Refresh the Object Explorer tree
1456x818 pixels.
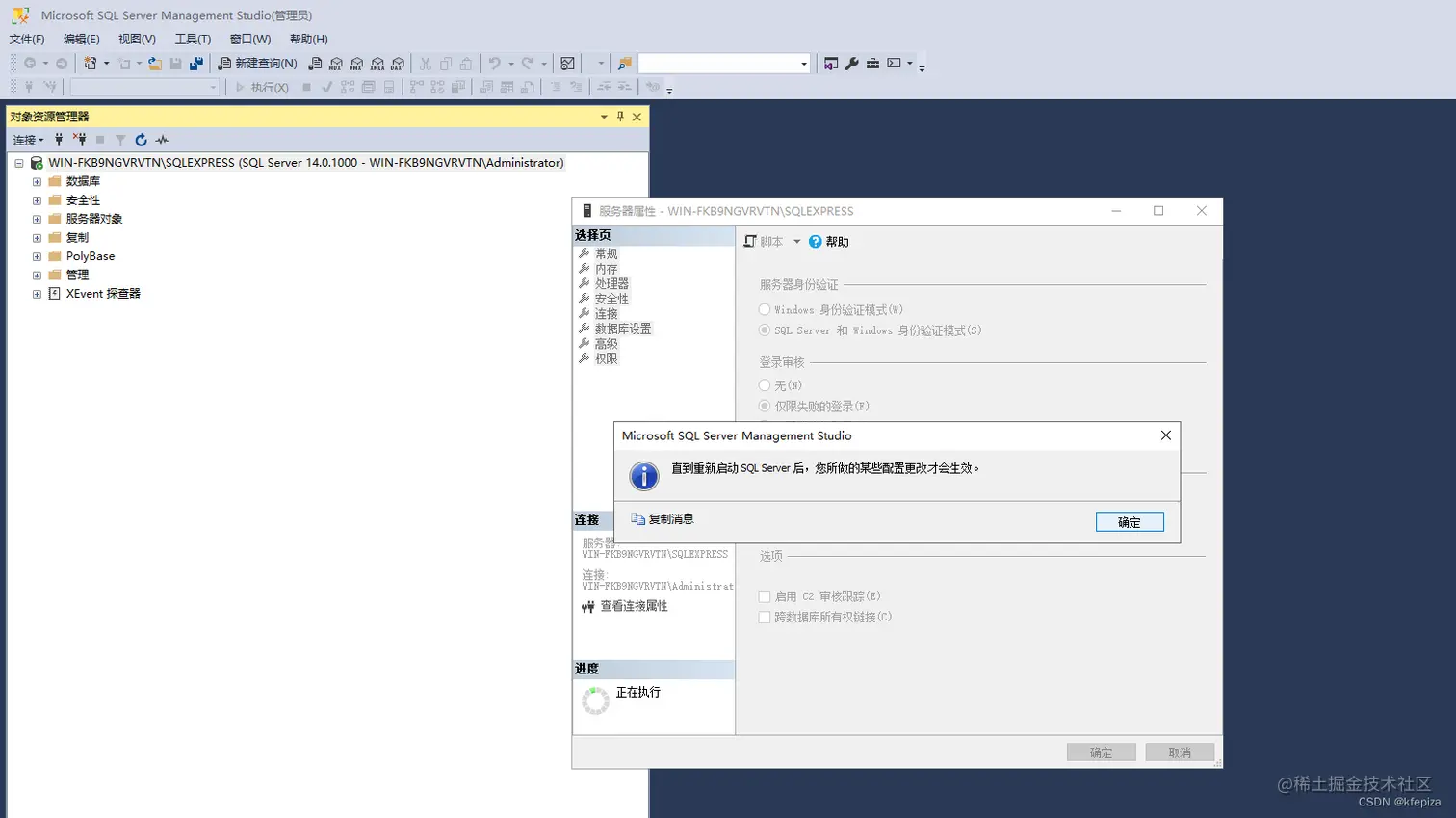point(141,140)
